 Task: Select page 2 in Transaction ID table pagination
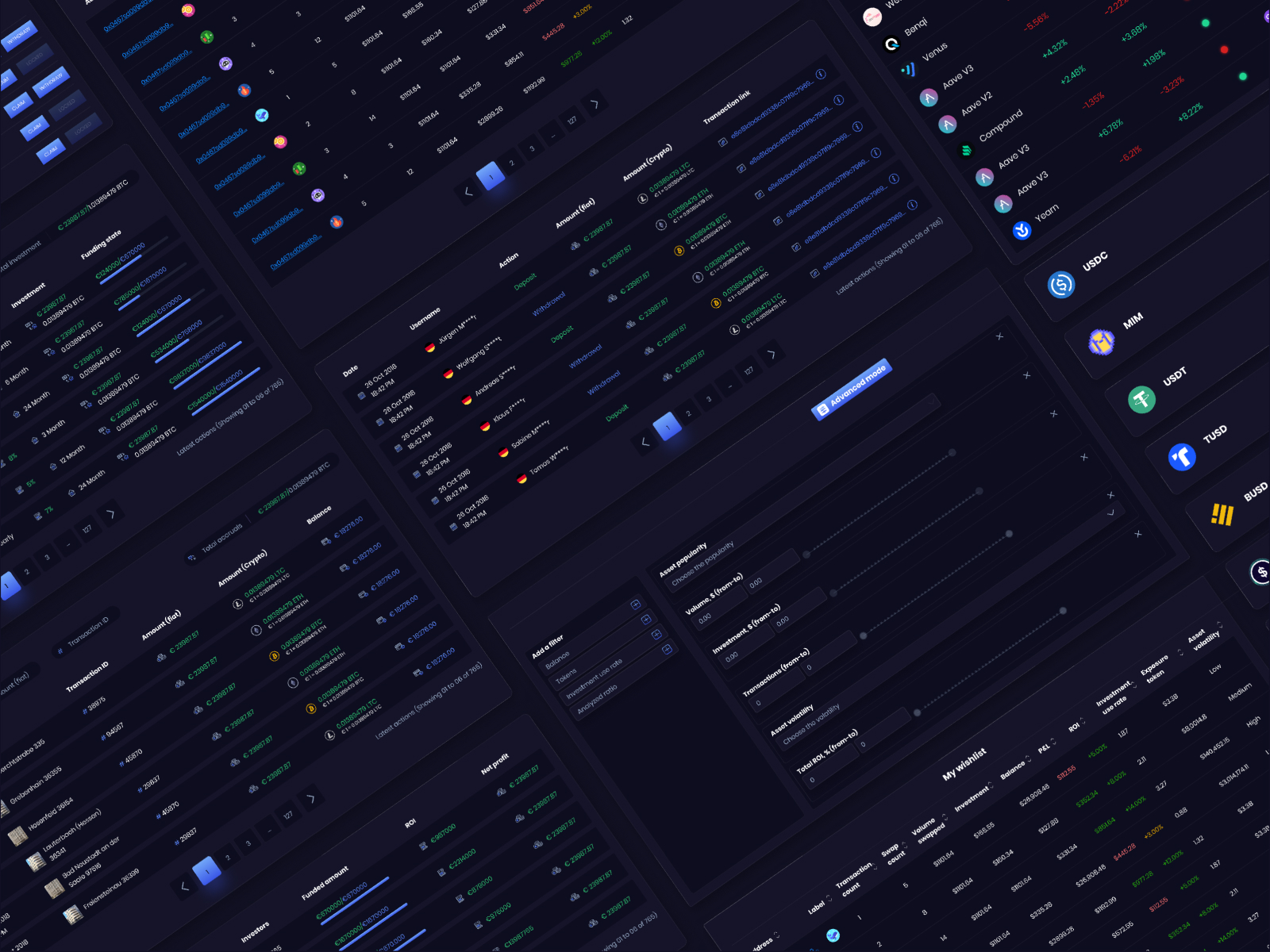228,858
